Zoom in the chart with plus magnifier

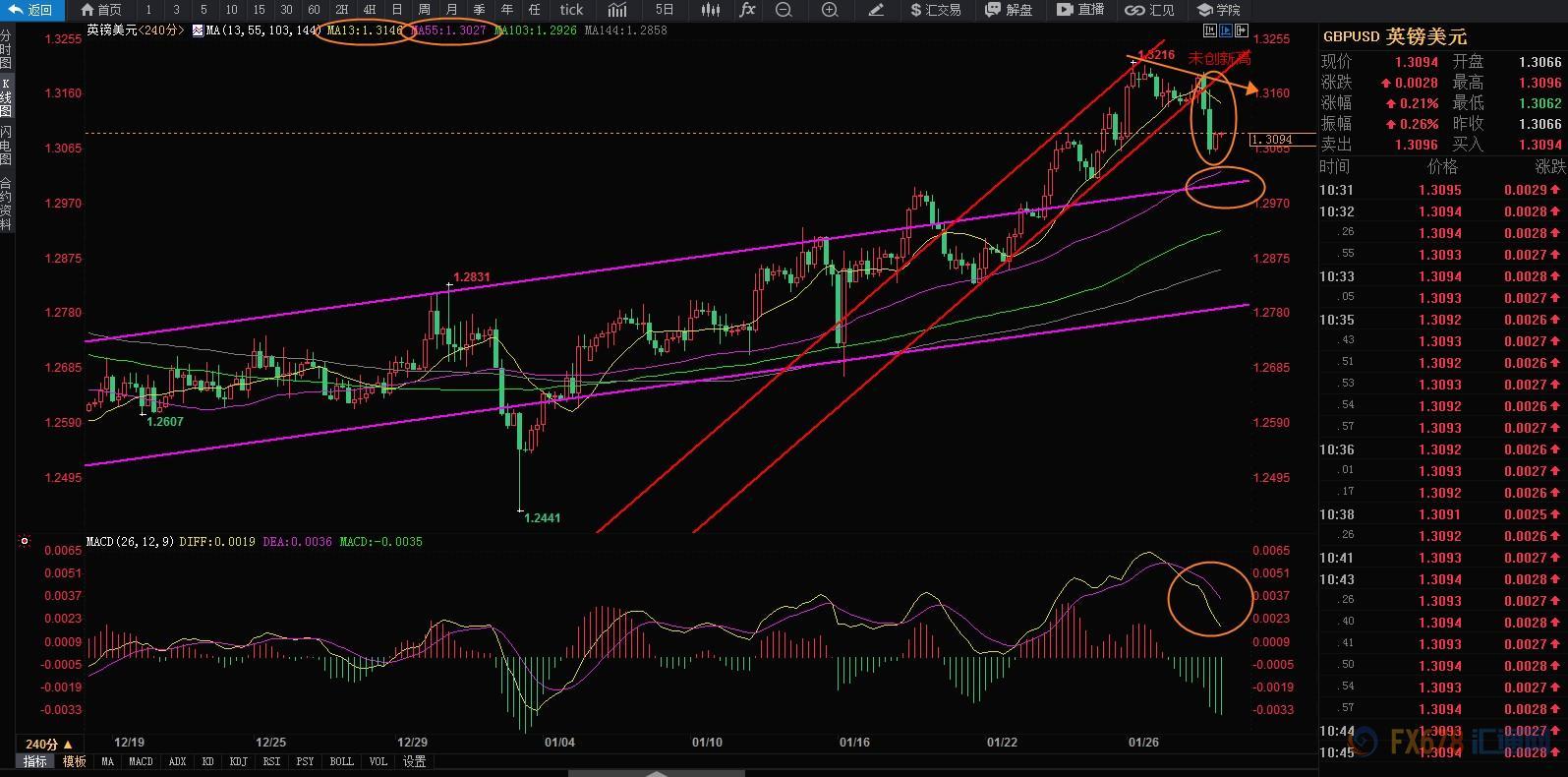click(x=830, y=10)
